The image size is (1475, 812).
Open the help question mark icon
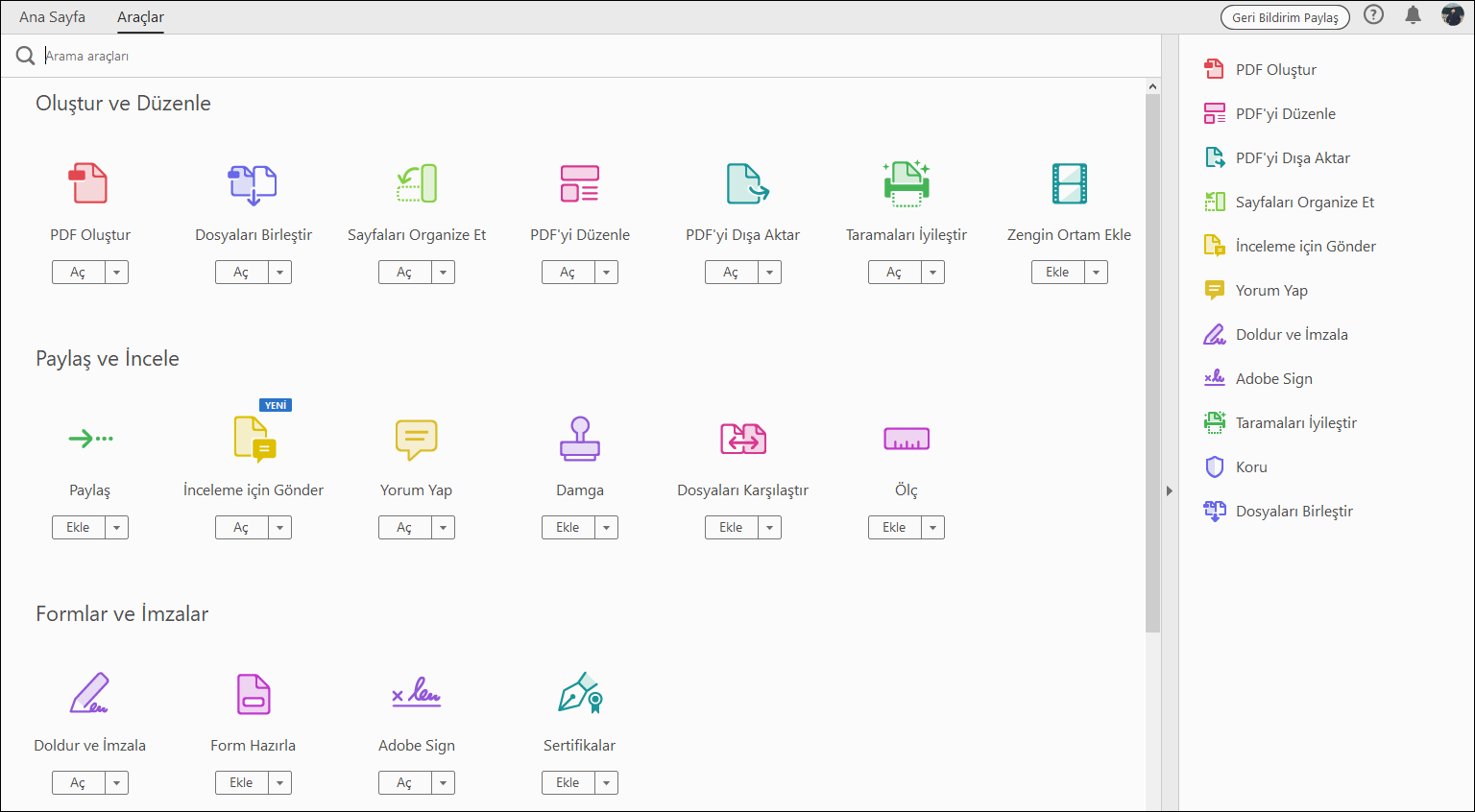[x=1374, y=14]
